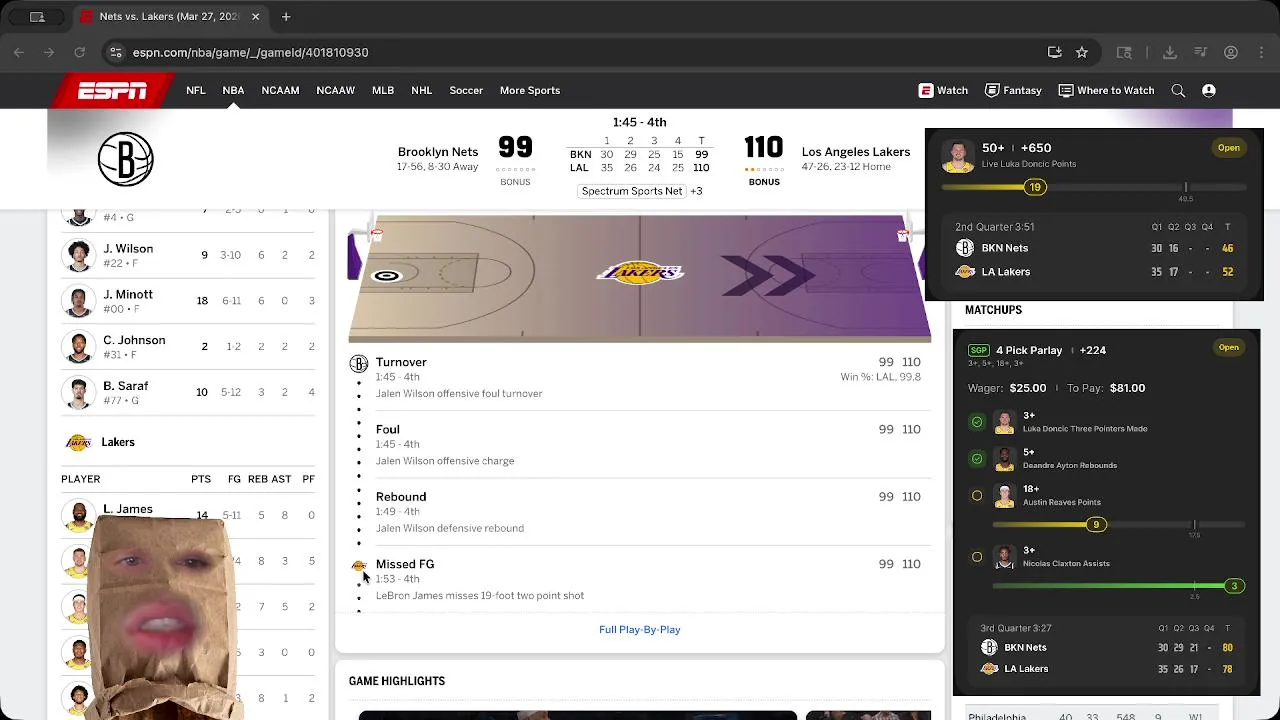Select J. Wilson player name
The width and height of the screenshot is (1280, 720).
click(128, 249)
